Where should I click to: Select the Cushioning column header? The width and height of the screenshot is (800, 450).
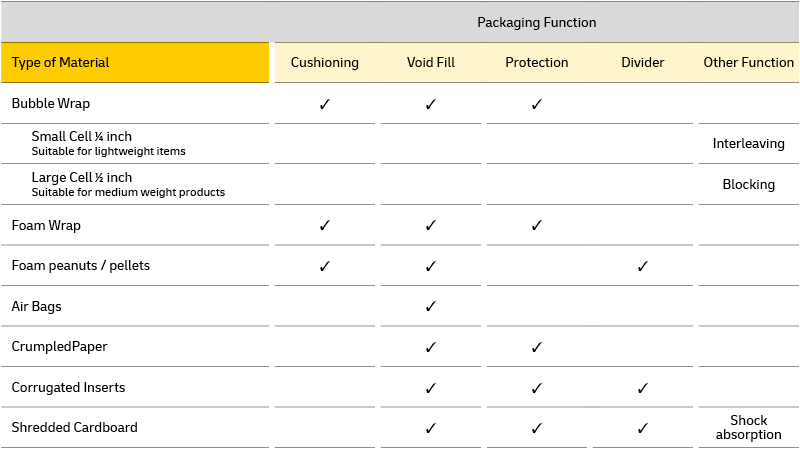[x=324, y=62]
